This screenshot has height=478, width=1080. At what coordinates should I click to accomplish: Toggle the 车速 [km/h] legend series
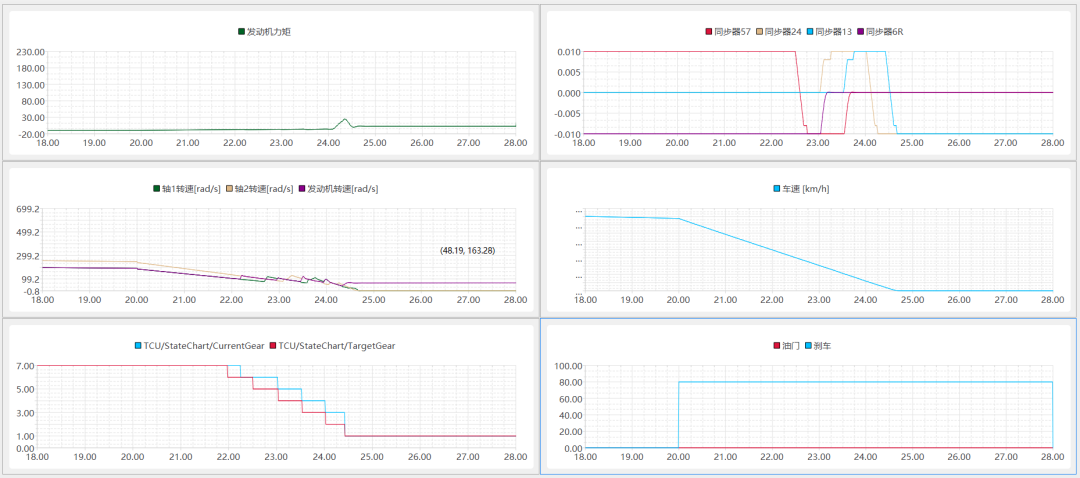pos(801,189)
